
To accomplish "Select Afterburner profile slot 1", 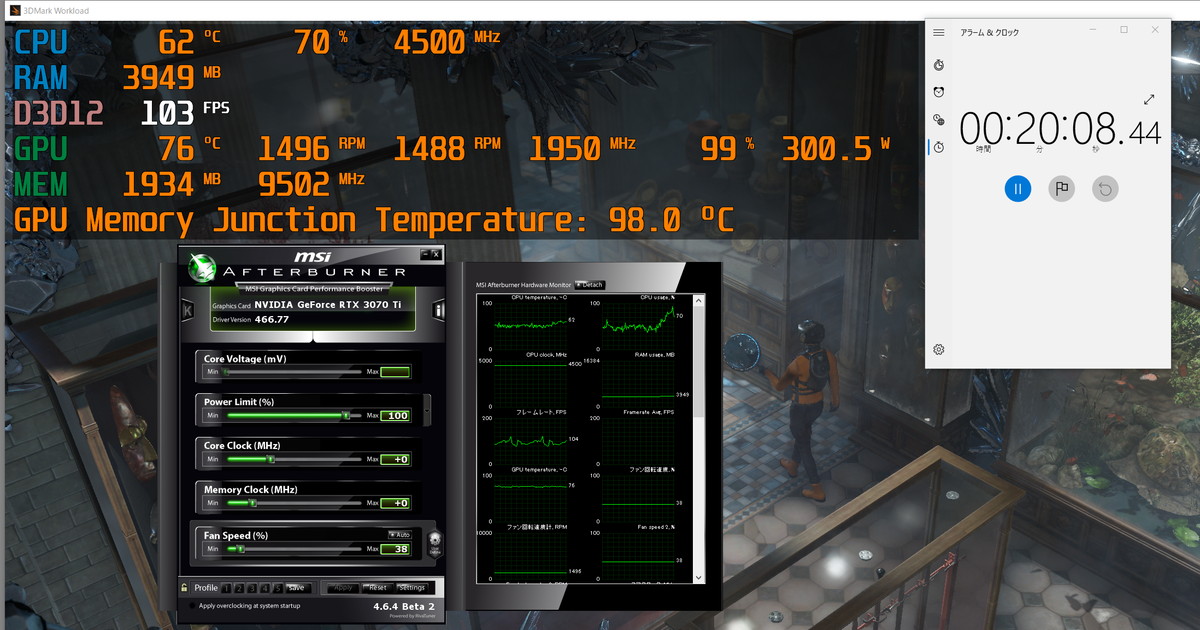I will tap(227, 588).
